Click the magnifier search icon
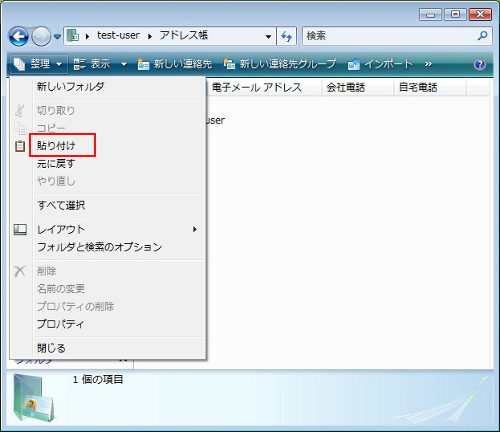The width and height of the screenshot is (500, 432). click(x=482, y=36)
